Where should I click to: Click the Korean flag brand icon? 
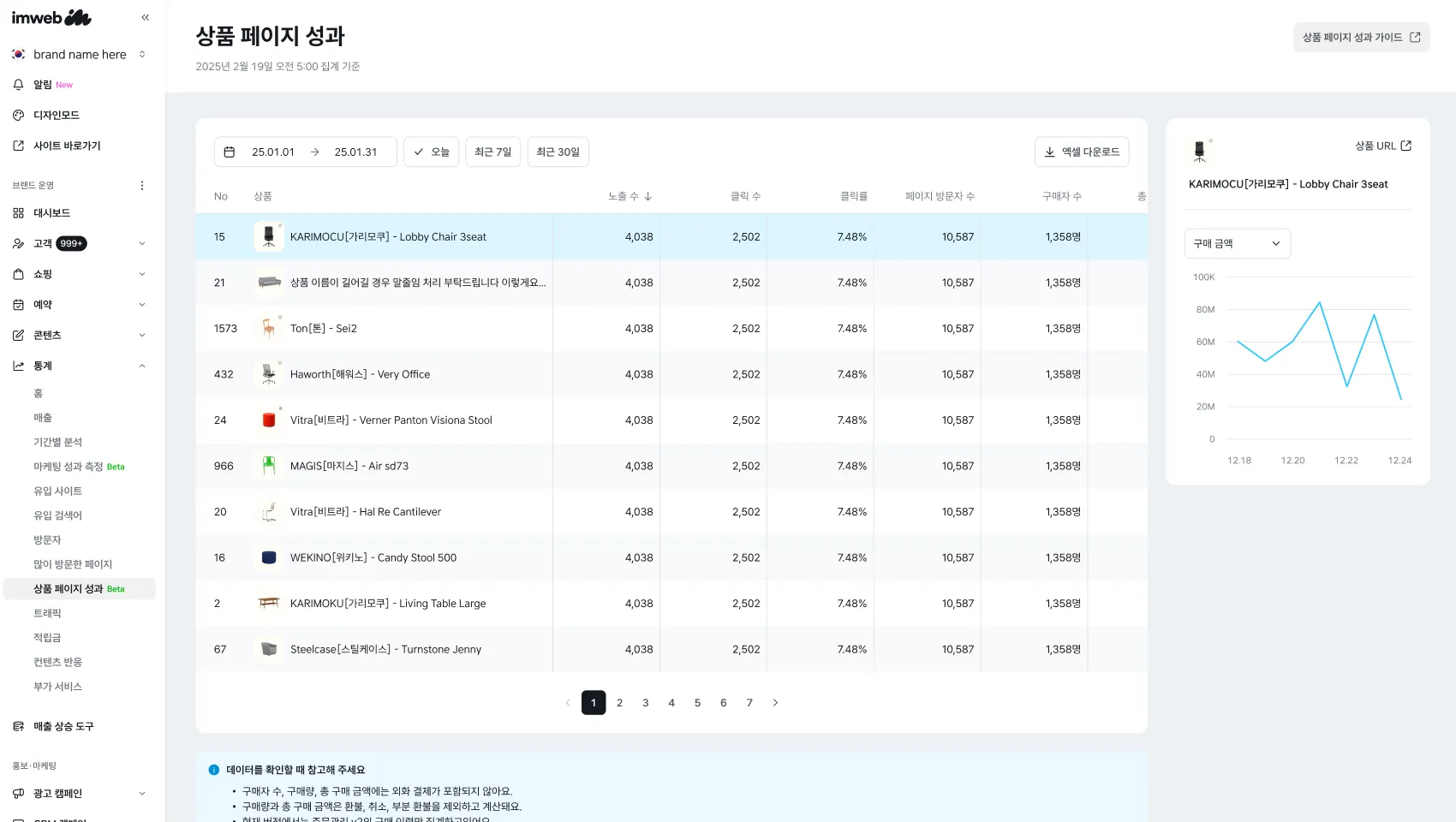point(18,54)
